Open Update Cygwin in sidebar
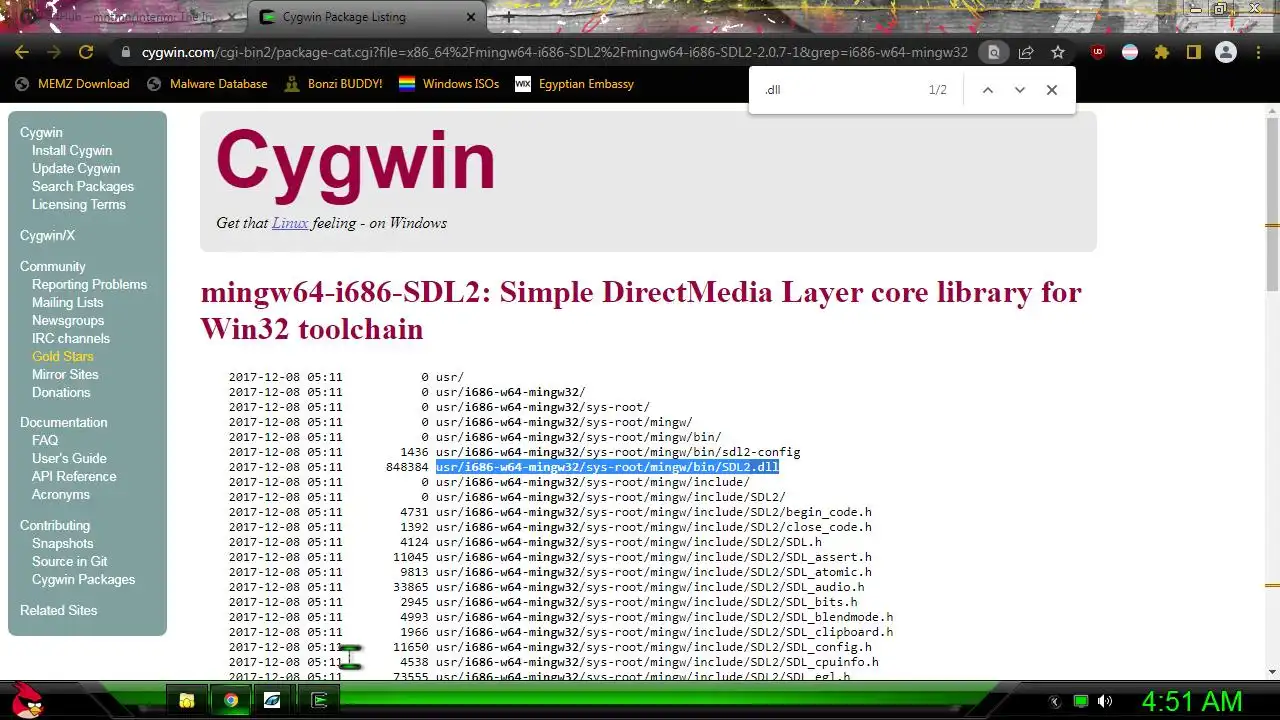This screenshot has width=1280, height=720. click(76, 168)
